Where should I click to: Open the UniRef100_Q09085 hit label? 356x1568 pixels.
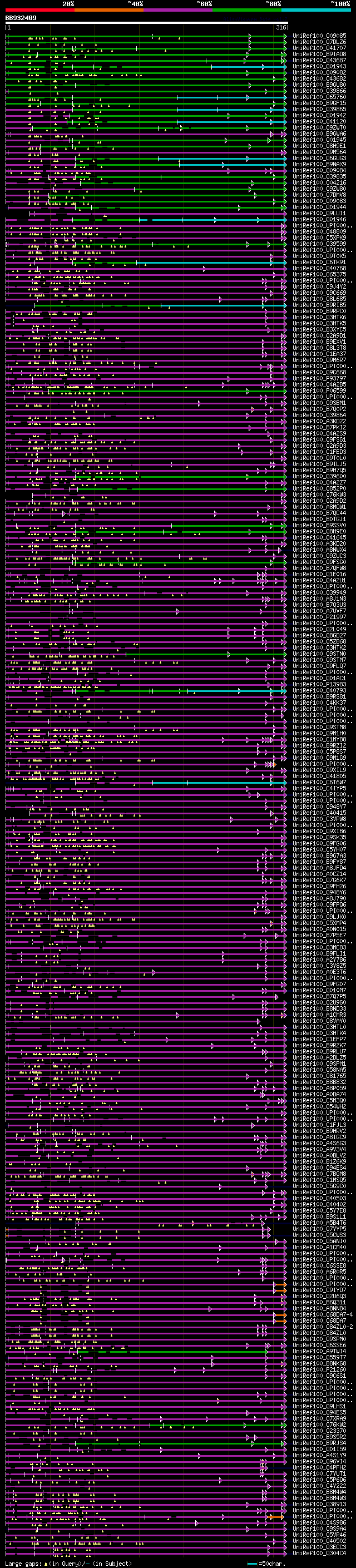click(319, 36)
